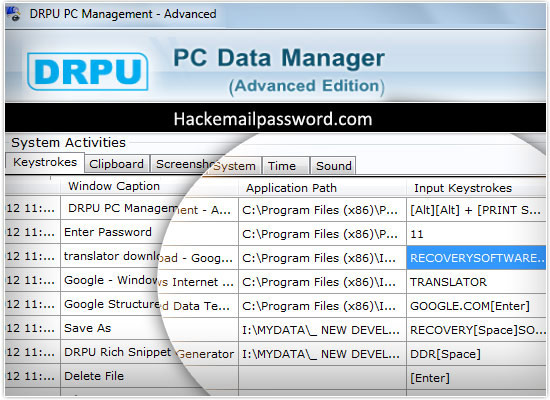
Task: Click the PC Data Manager header title
Action: point(279,58)
